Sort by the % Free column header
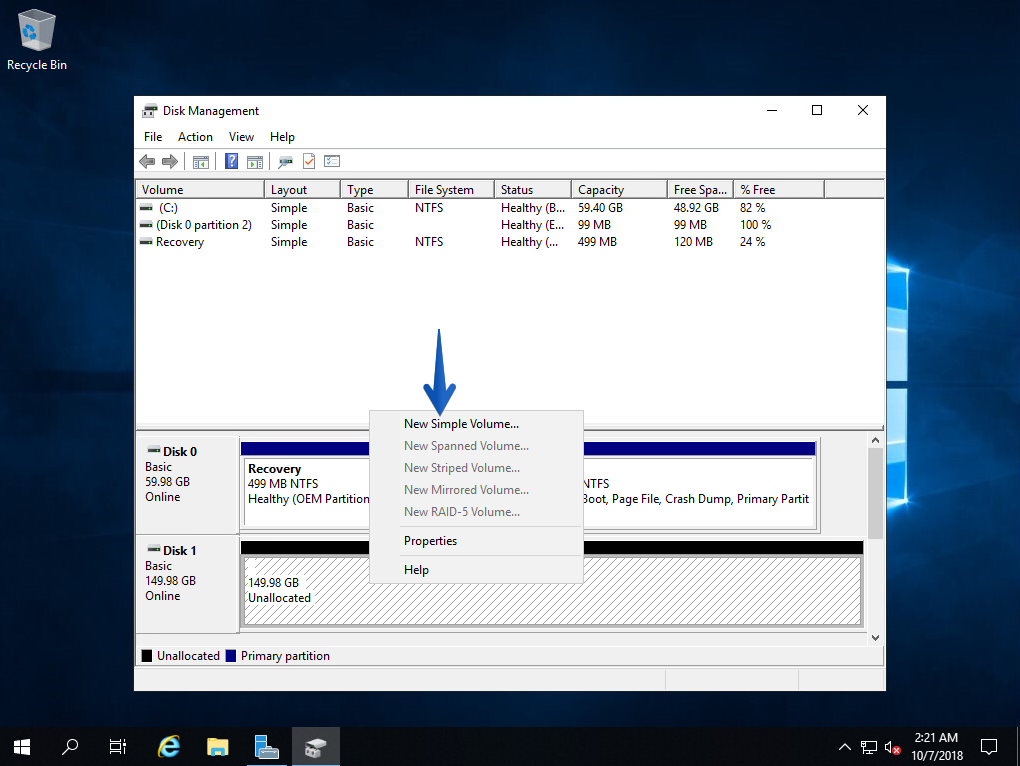 779,189
